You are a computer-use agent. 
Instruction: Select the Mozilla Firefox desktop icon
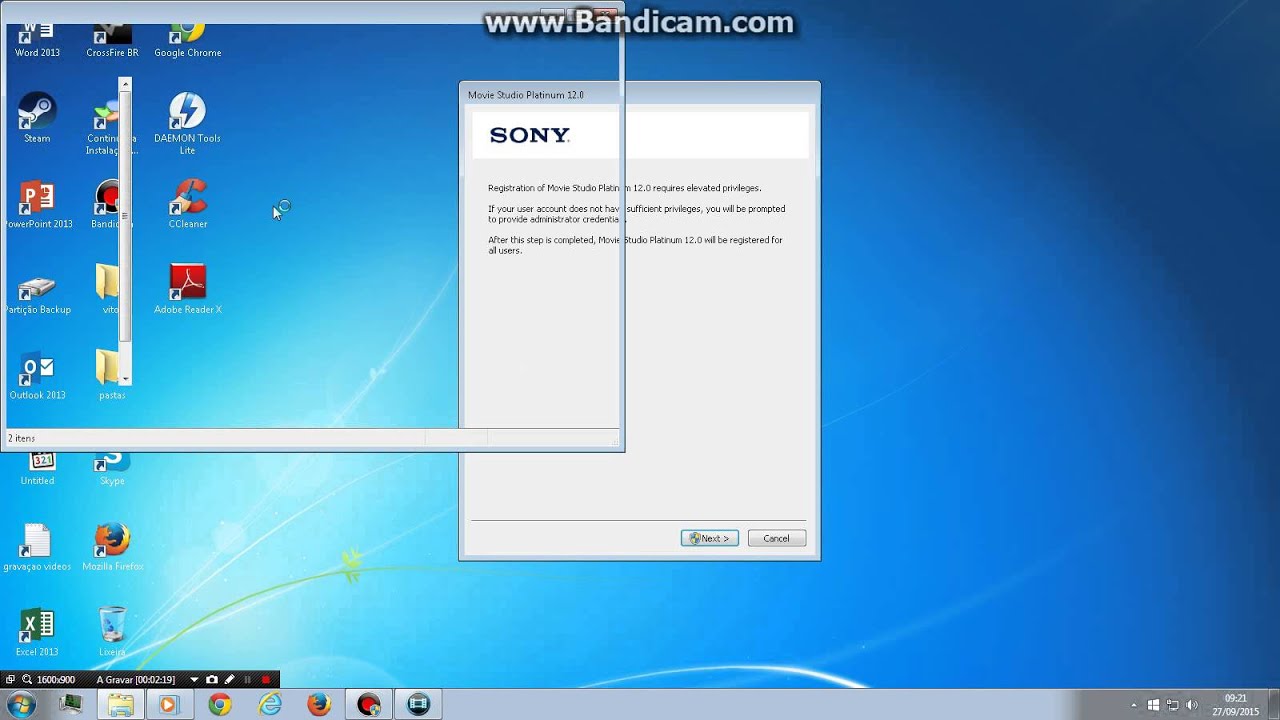pos(112,547)
